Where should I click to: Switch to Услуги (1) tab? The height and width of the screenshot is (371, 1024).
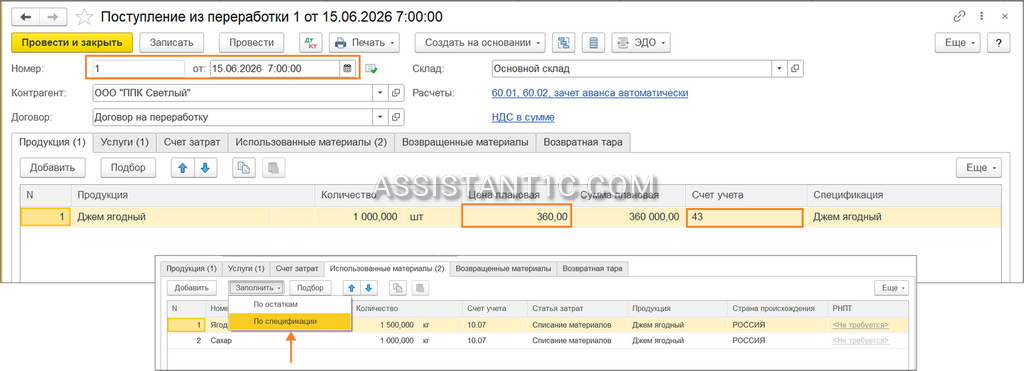coord(125,142)
